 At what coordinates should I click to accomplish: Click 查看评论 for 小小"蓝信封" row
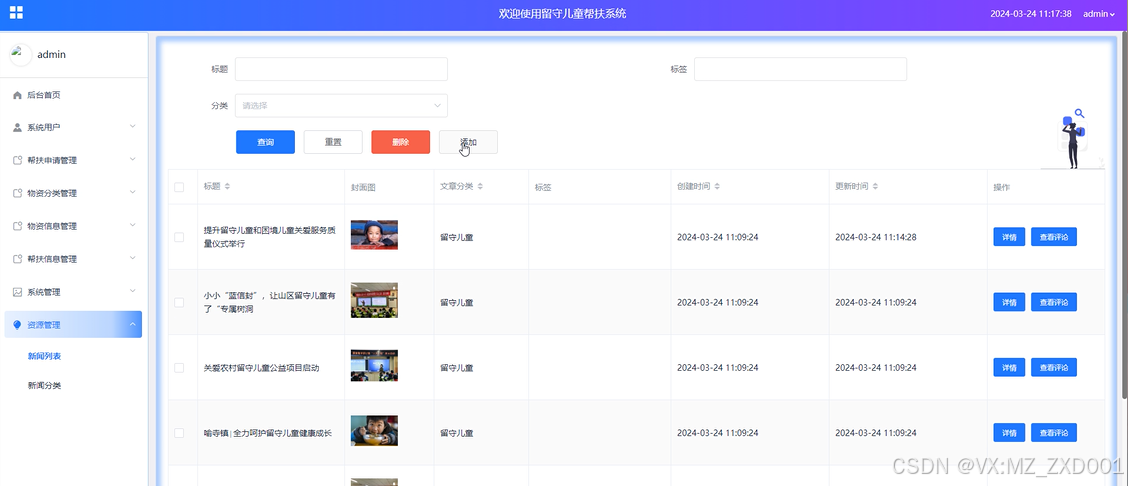(1054, 303)
